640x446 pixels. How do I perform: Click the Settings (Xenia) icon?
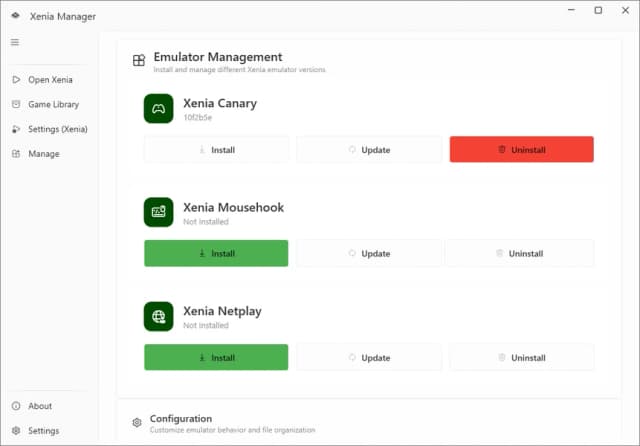pyautogui.click(x=16, y=129)
